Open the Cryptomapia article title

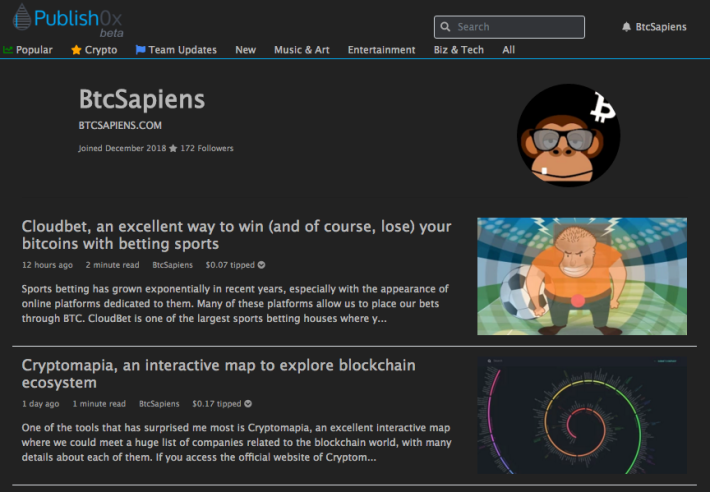point(218,374)
